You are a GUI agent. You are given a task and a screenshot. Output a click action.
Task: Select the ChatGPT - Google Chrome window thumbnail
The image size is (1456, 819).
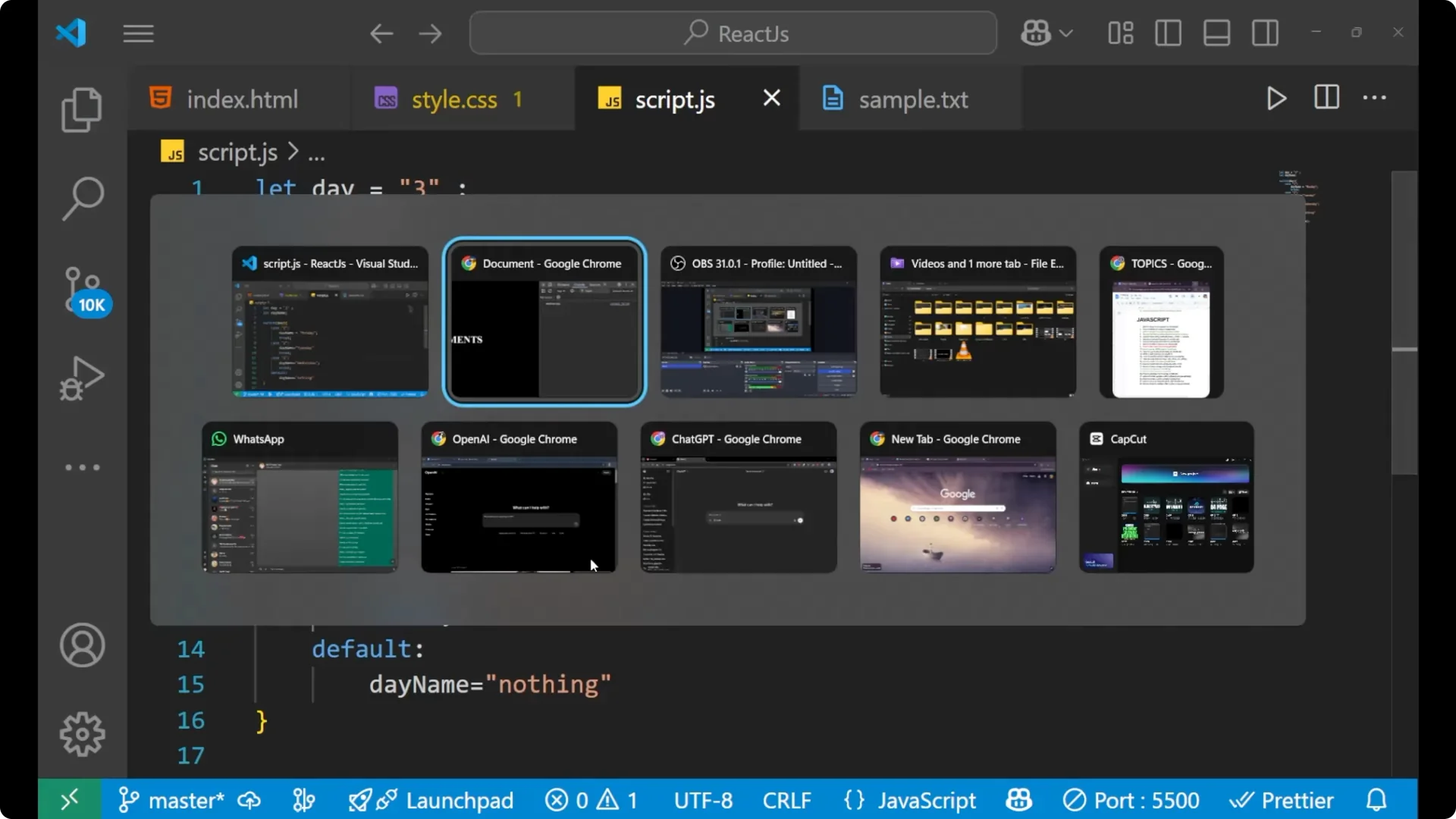(739, 497)
